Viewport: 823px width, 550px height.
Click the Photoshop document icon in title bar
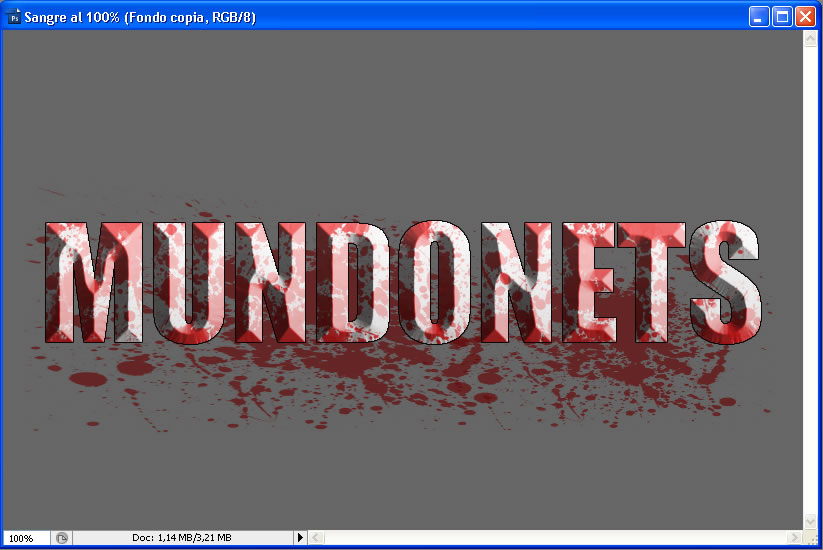[14, 17]
